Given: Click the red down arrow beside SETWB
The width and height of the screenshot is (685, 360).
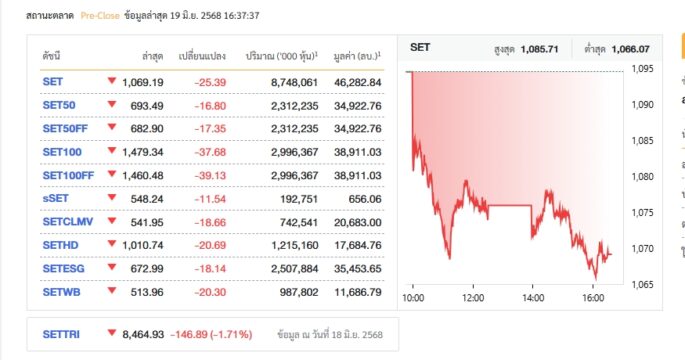Looking at the screenshot, I should point(112,290).
